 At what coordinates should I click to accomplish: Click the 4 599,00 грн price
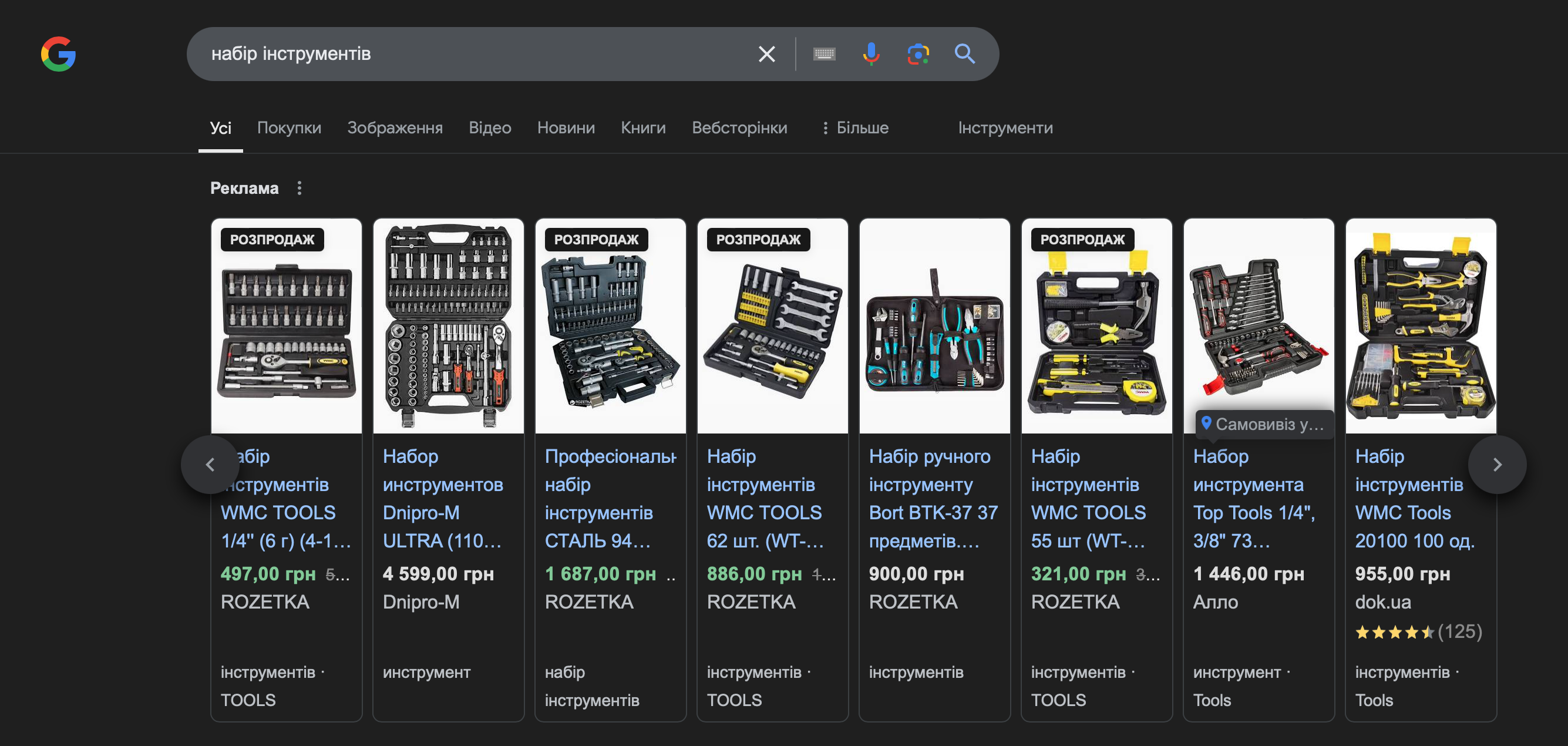tap(438, 574)
